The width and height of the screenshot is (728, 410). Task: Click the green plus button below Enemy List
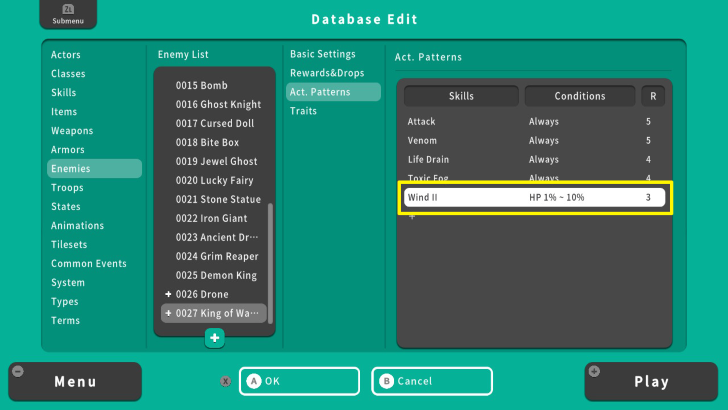214,338
